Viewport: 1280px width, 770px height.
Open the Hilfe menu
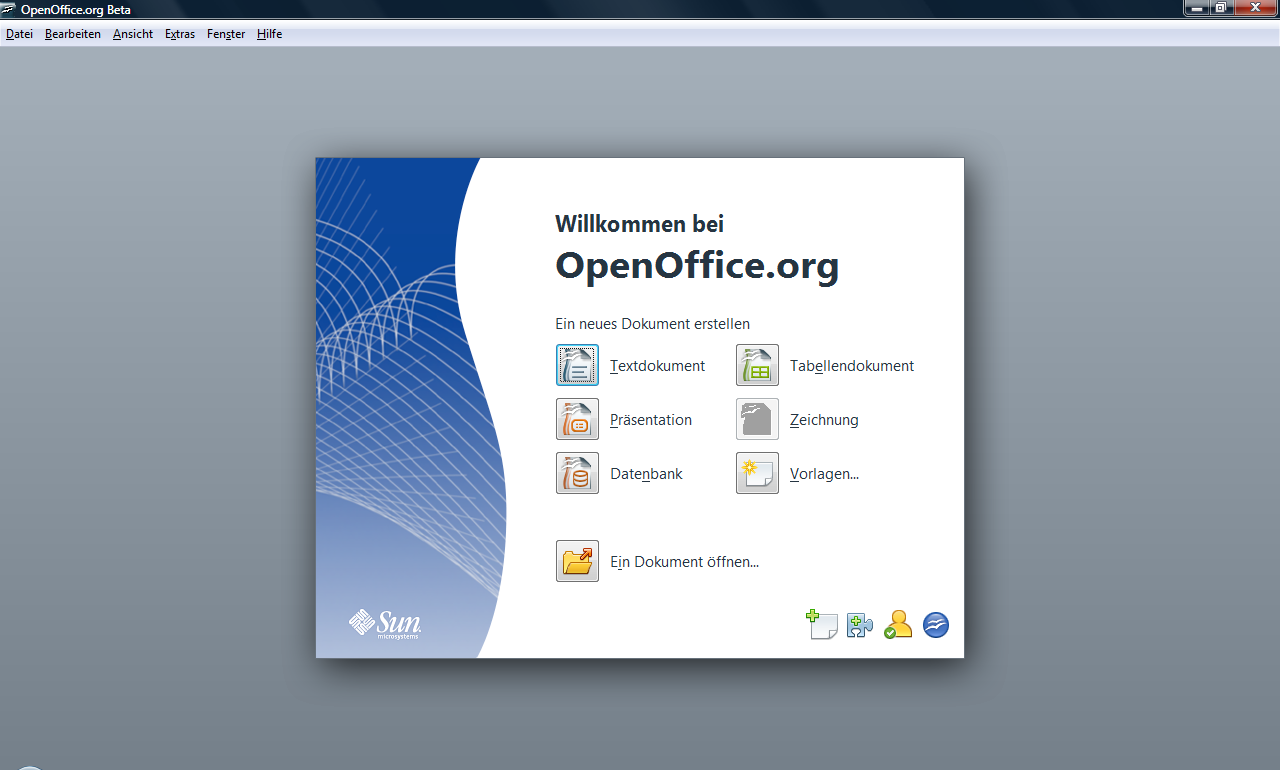click(x=269, y=34)
